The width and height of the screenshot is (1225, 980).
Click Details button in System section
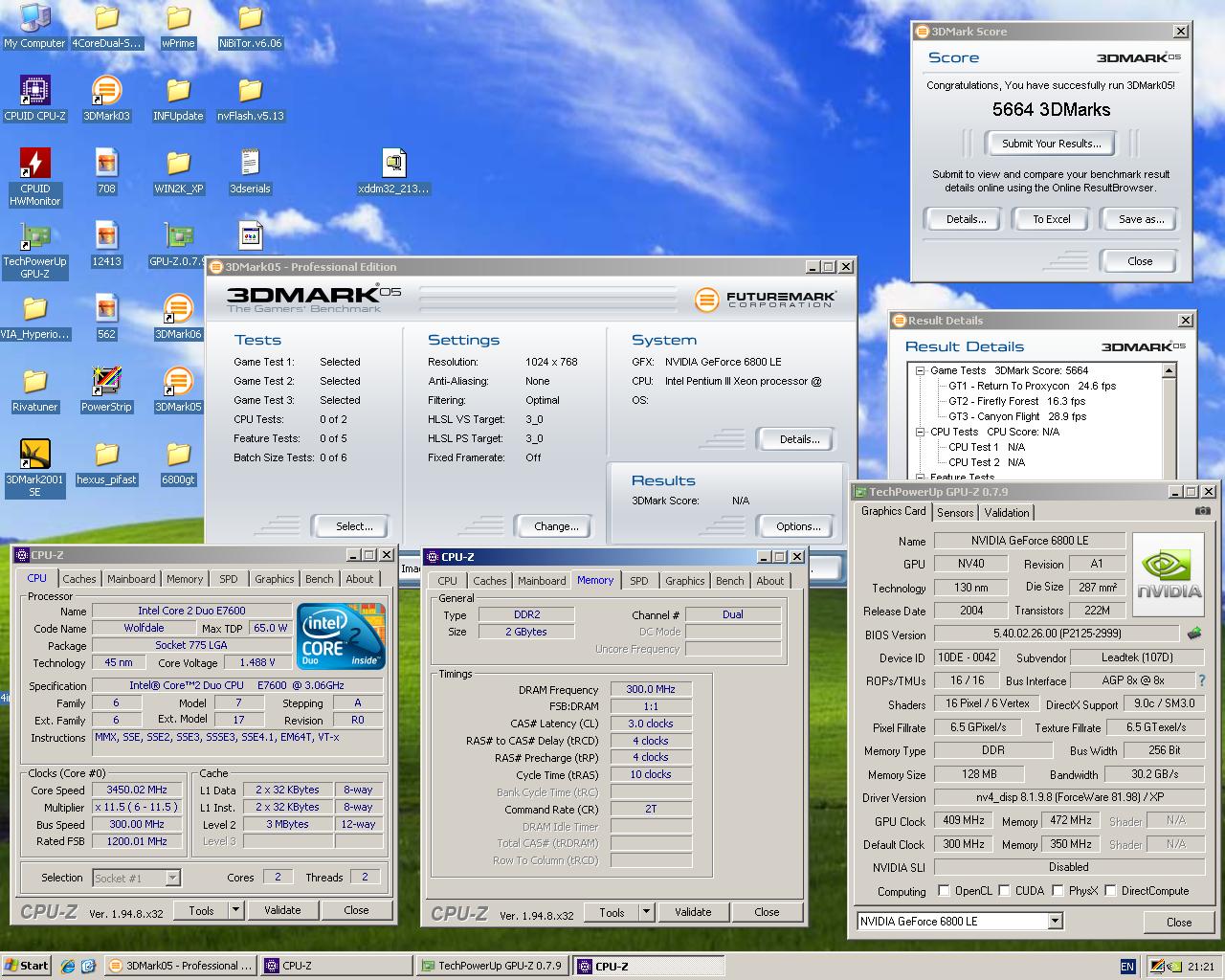[799, 439]
